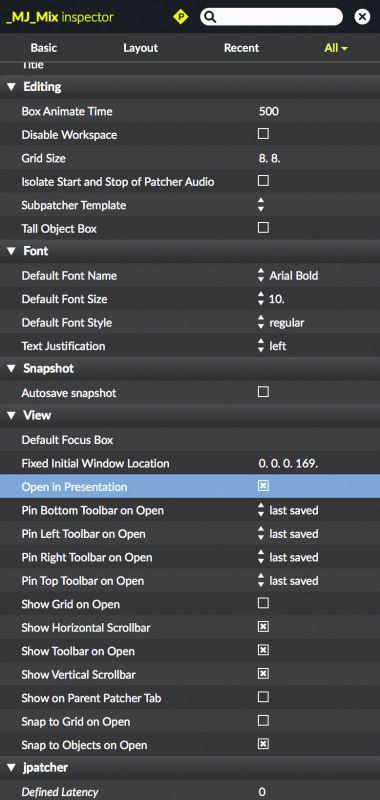Click the magnifier icon in search field
This screenshot has height=800, width=380.
click(210, 17)
